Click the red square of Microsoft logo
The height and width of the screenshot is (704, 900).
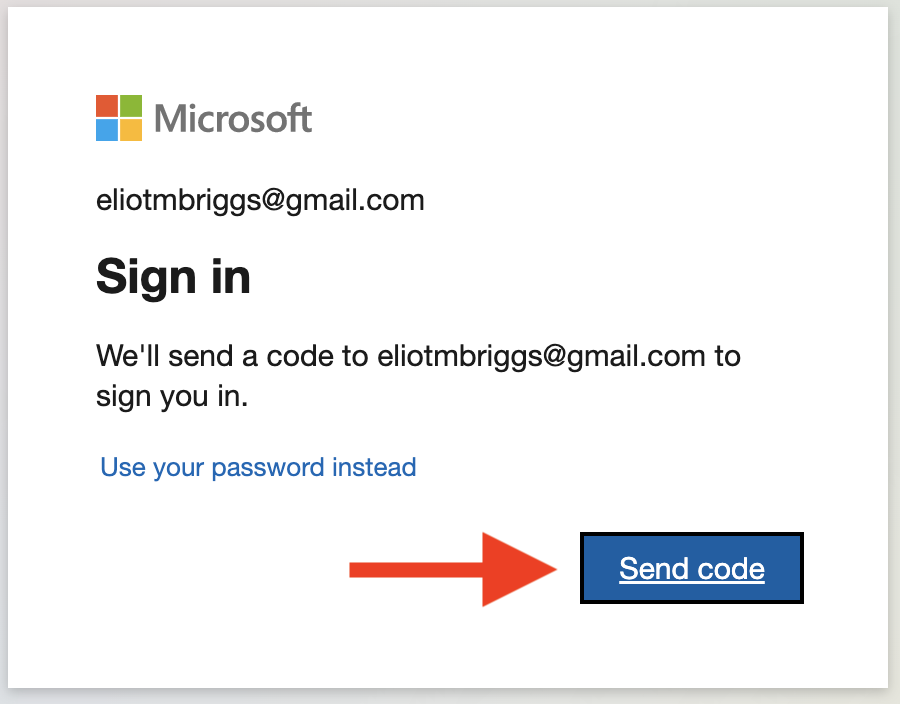click(107, 106)
